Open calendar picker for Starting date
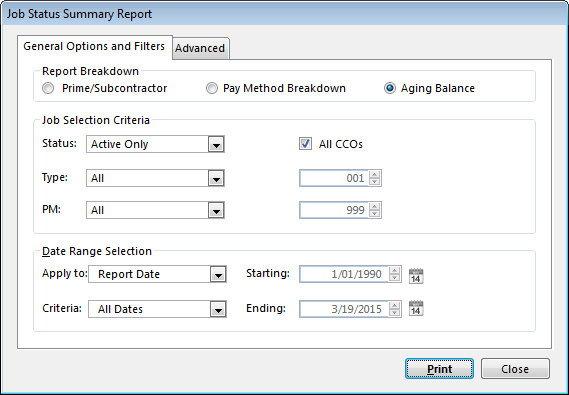The height and width of the screenshot is (395, 569). point(416,276)
